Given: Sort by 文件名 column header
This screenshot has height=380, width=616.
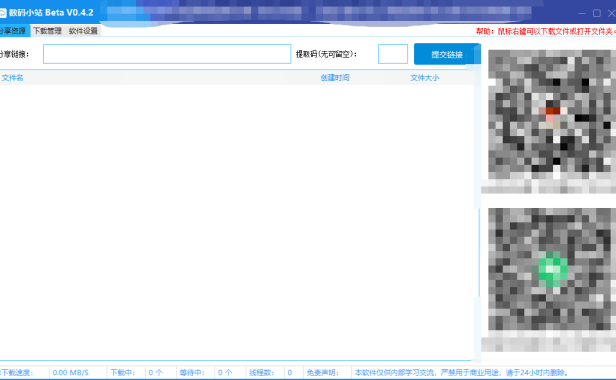Looking at the screenshot, I should (x=13, y=78).
